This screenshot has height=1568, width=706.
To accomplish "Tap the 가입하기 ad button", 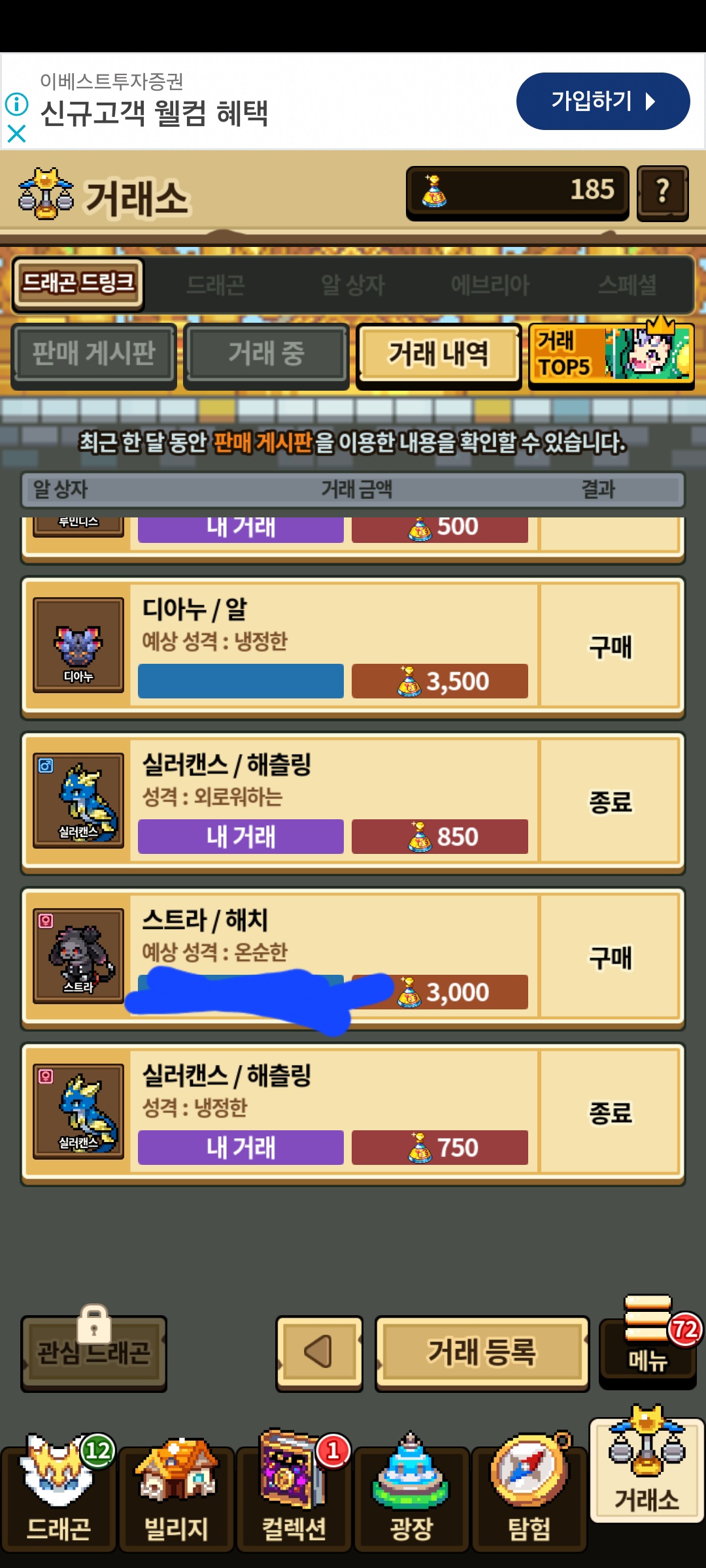I will pos(603,101).
